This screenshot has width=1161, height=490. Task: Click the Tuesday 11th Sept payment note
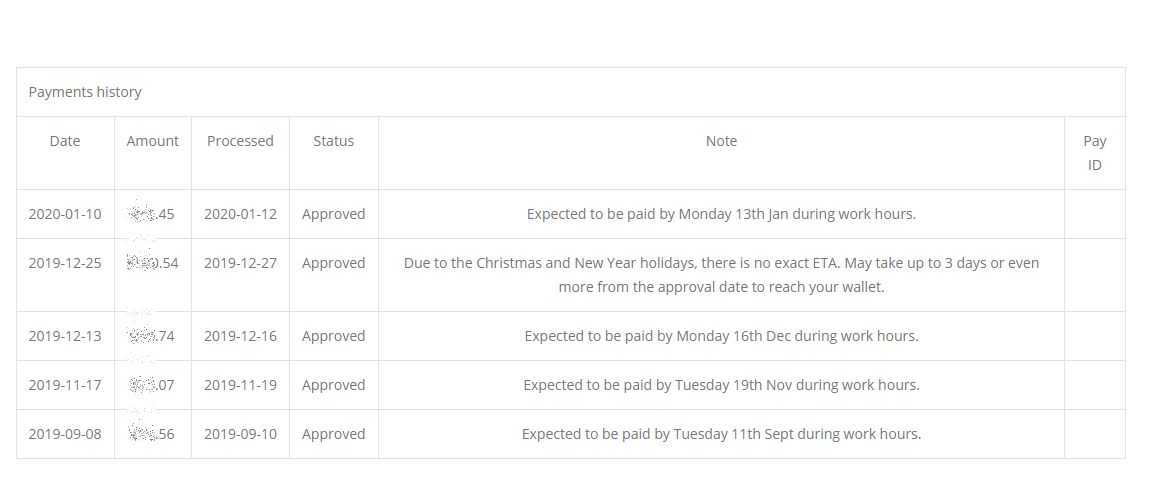coord(721,434)
